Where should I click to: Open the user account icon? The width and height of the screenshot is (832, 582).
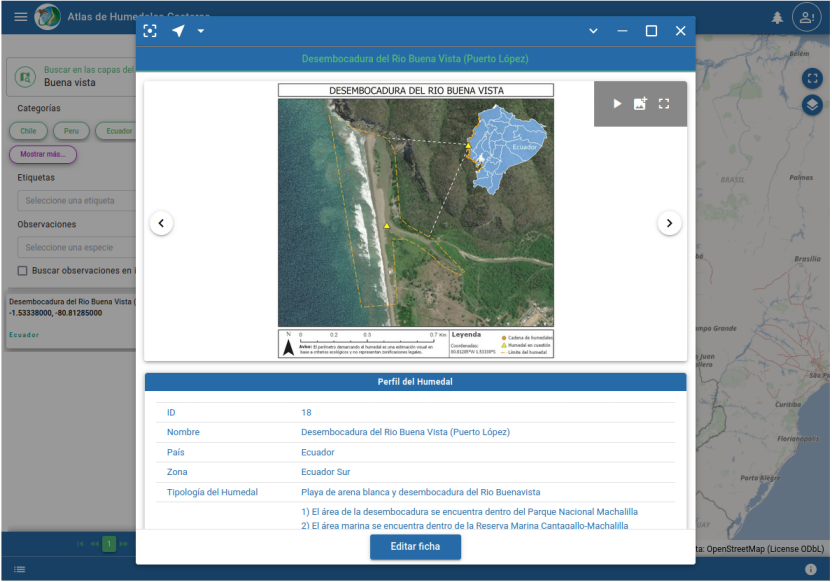click(x=805, y=17)
